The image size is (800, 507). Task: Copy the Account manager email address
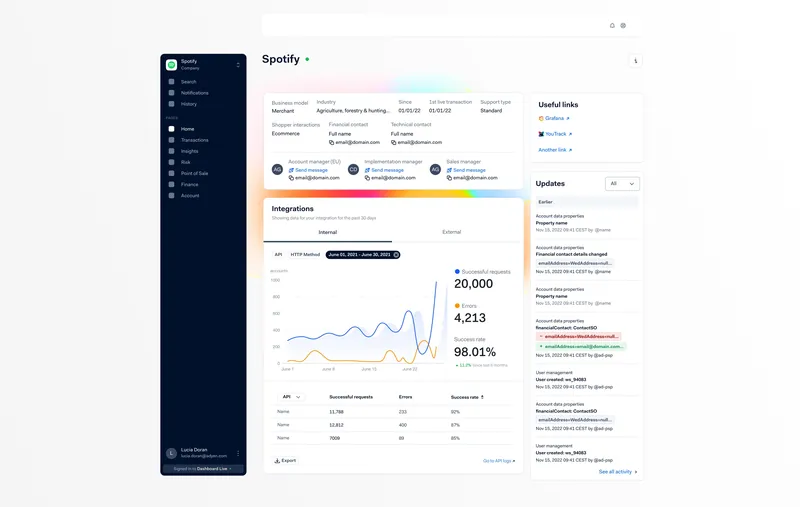coord(291,178)
